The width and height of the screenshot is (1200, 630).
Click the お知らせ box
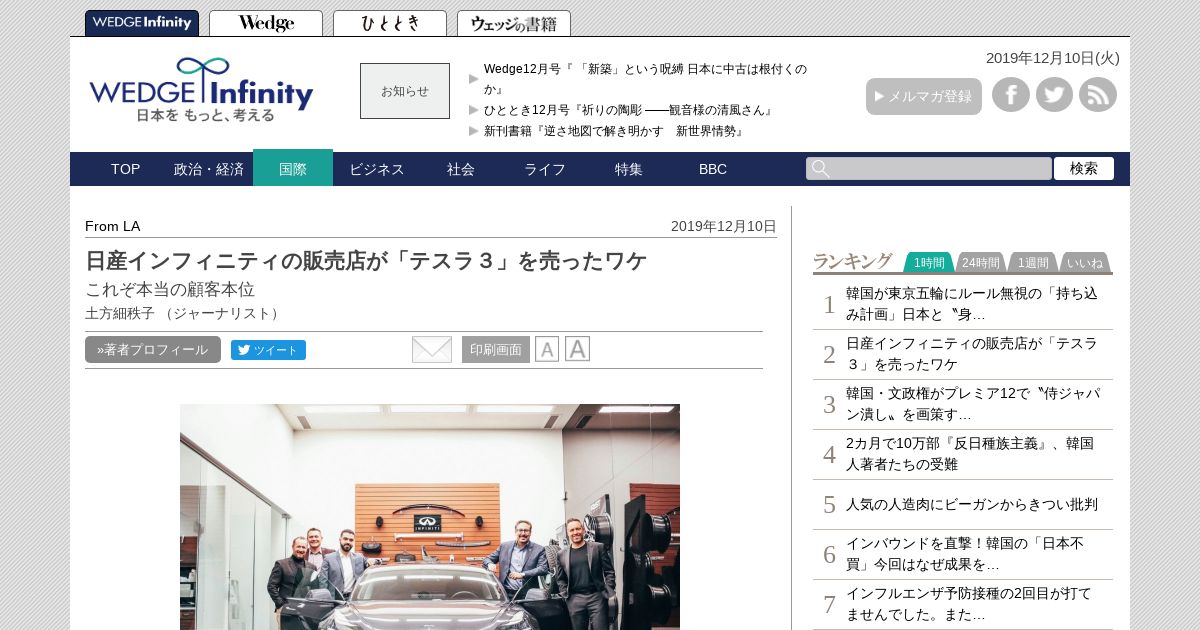[405, 91]
